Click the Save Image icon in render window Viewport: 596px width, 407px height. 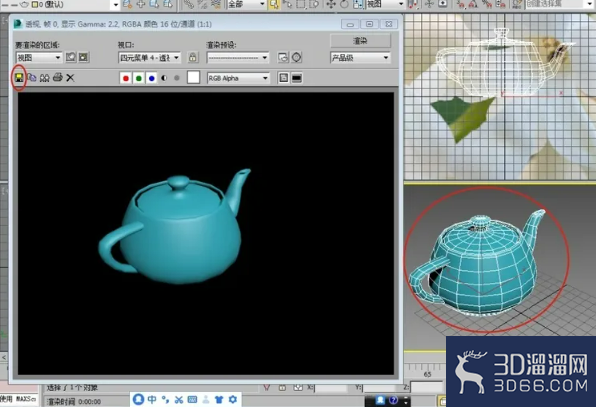coord(19,78)
